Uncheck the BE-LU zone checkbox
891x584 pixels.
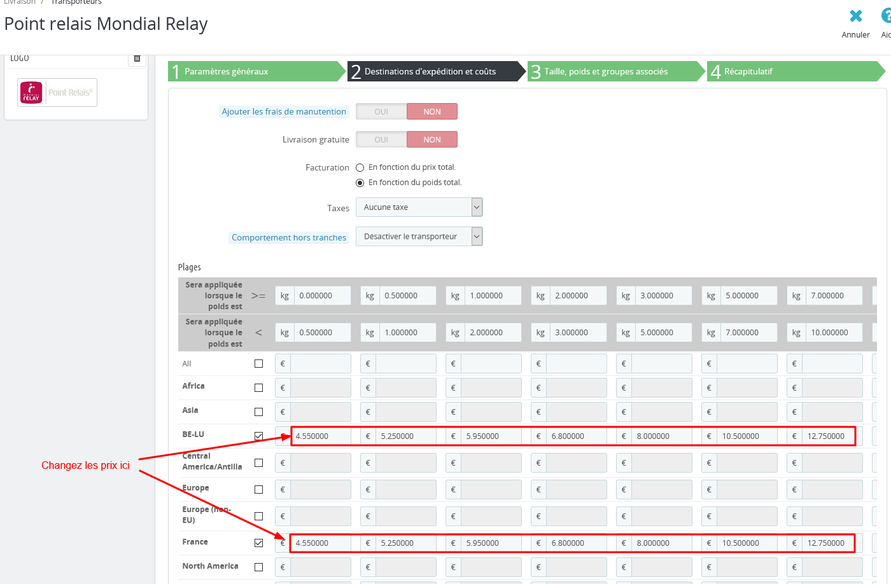click(x=259, y=436)
